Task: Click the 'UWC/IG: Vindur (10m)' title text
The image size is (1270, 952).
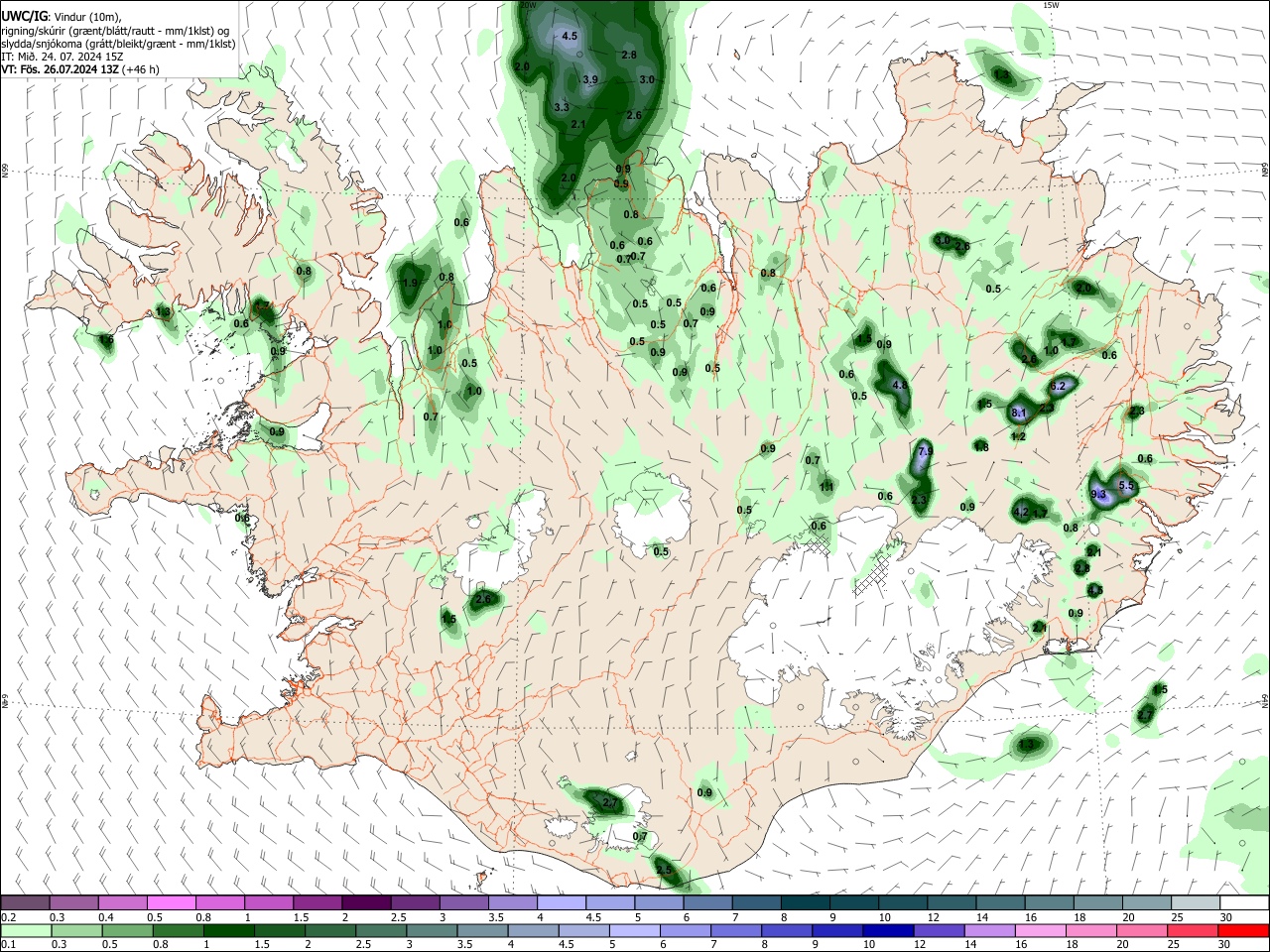Action: point(62,16)
